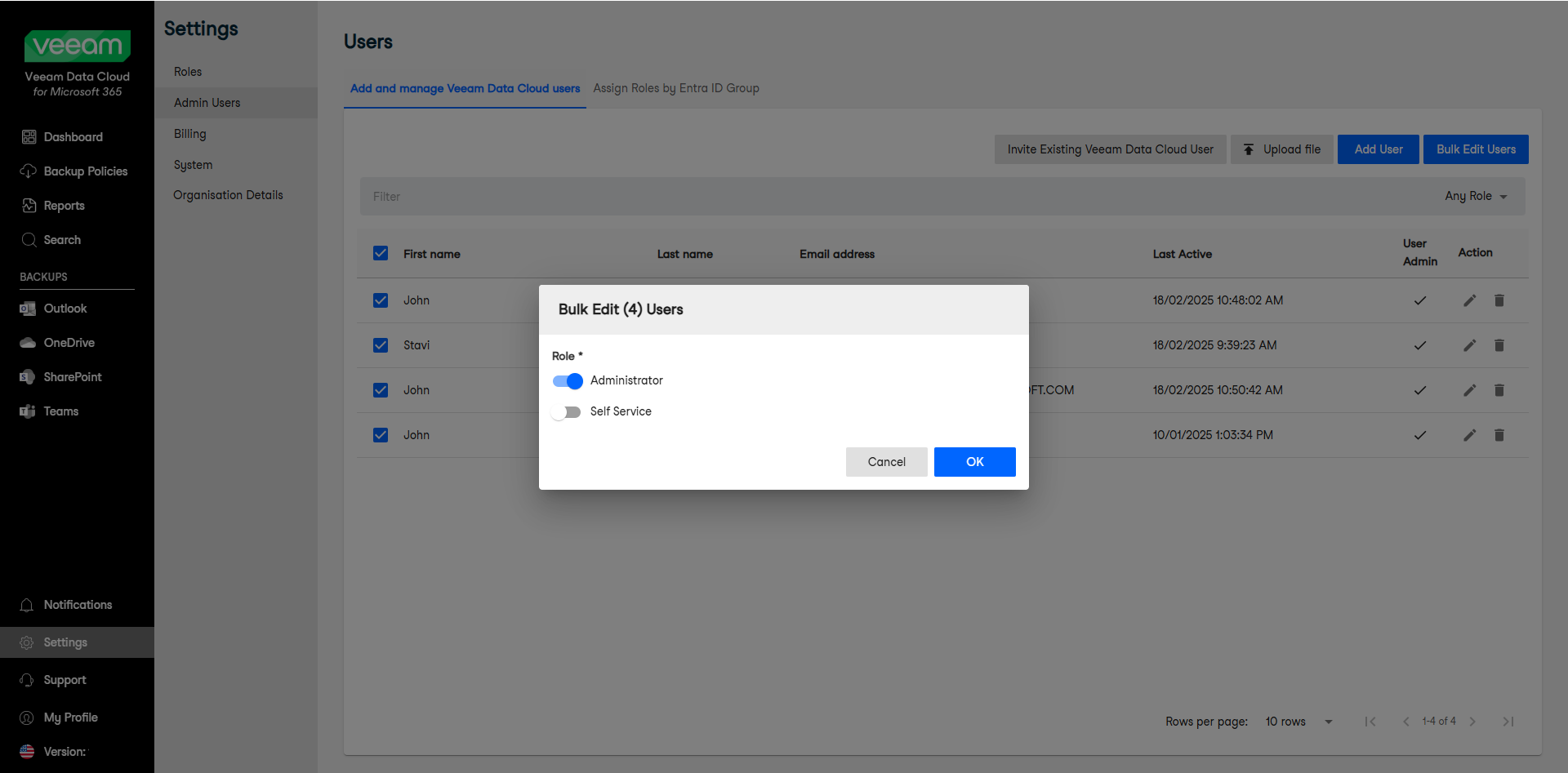This screenshot has width=1568, height=773.
Task: Click the Reports icon
Action: pos(29,206)
